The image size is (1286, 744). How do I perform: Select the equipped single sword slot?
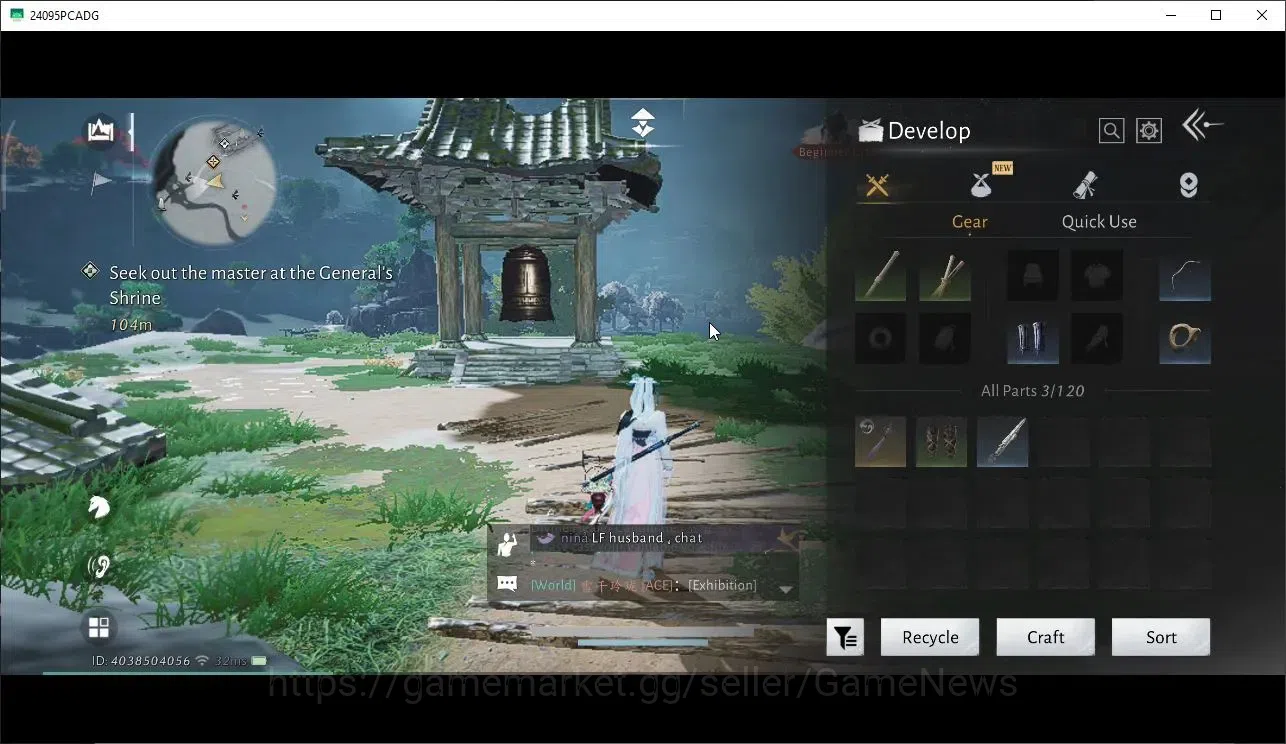(881, 275)
